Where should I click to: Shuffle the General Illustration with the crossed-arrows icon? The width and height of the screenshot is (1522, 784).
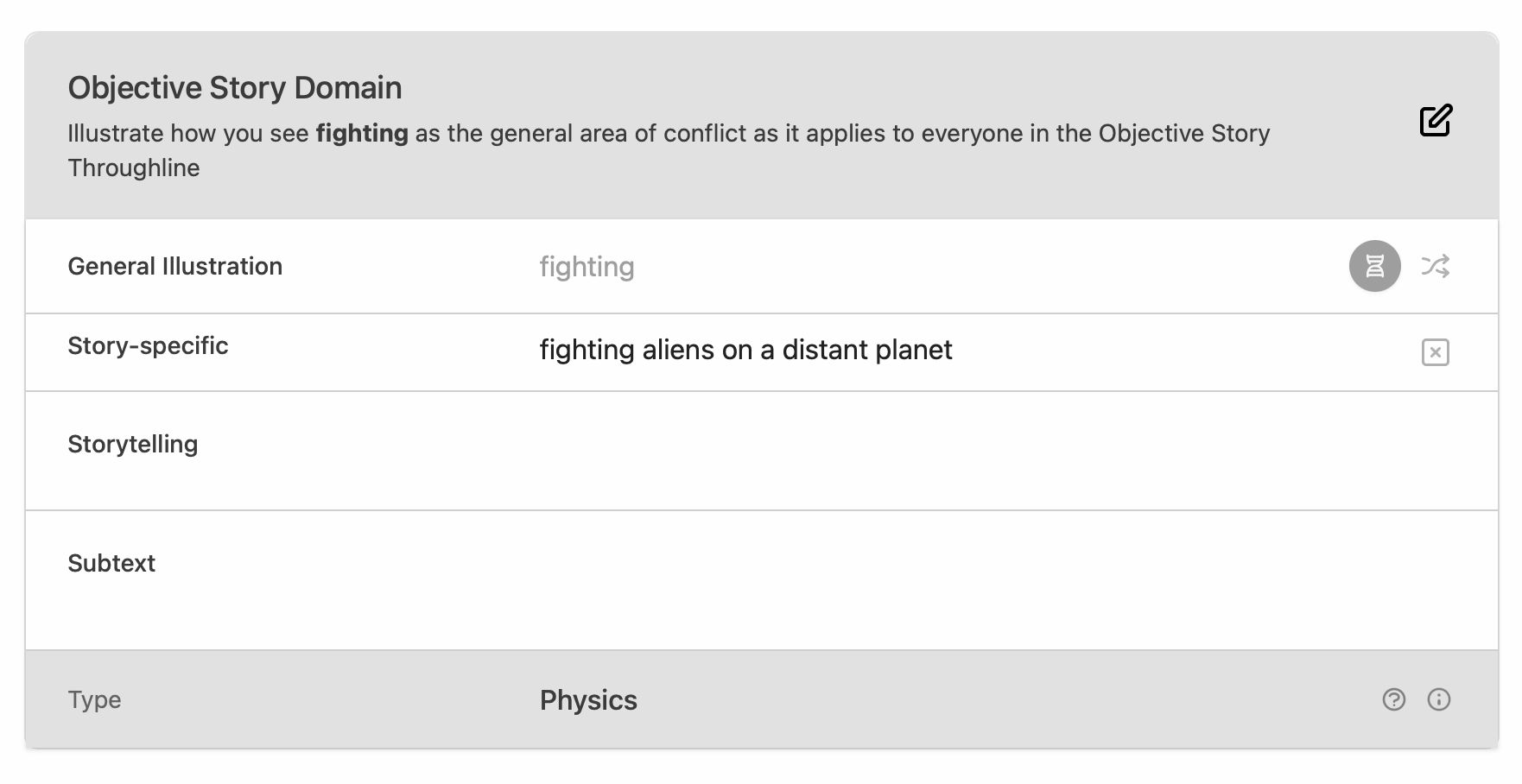[x=1436, y=266]
